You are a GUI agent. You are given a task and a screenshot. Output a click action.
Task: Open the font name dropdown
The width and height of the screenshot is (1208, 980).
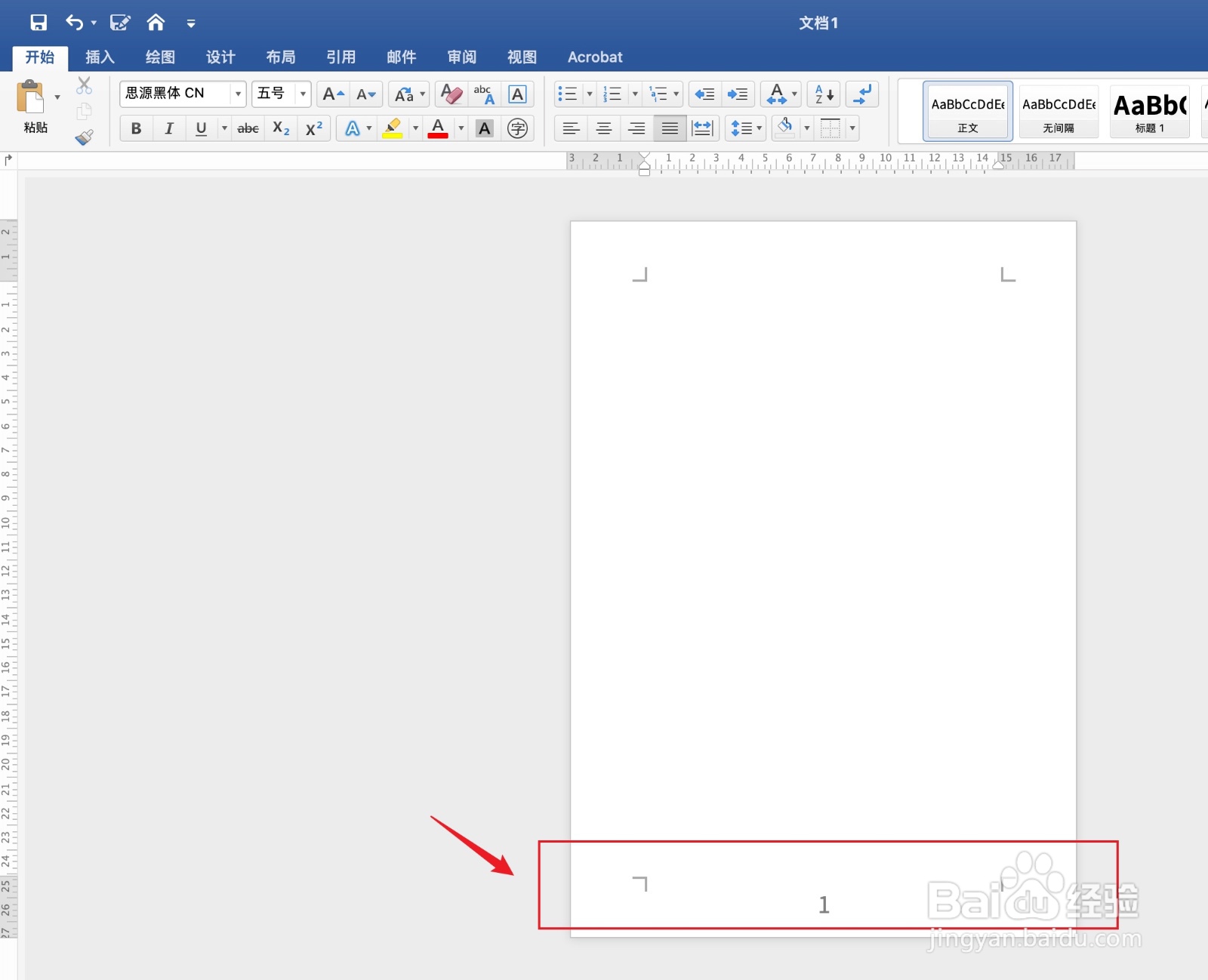pyautogui.click(x=238, y=94)
